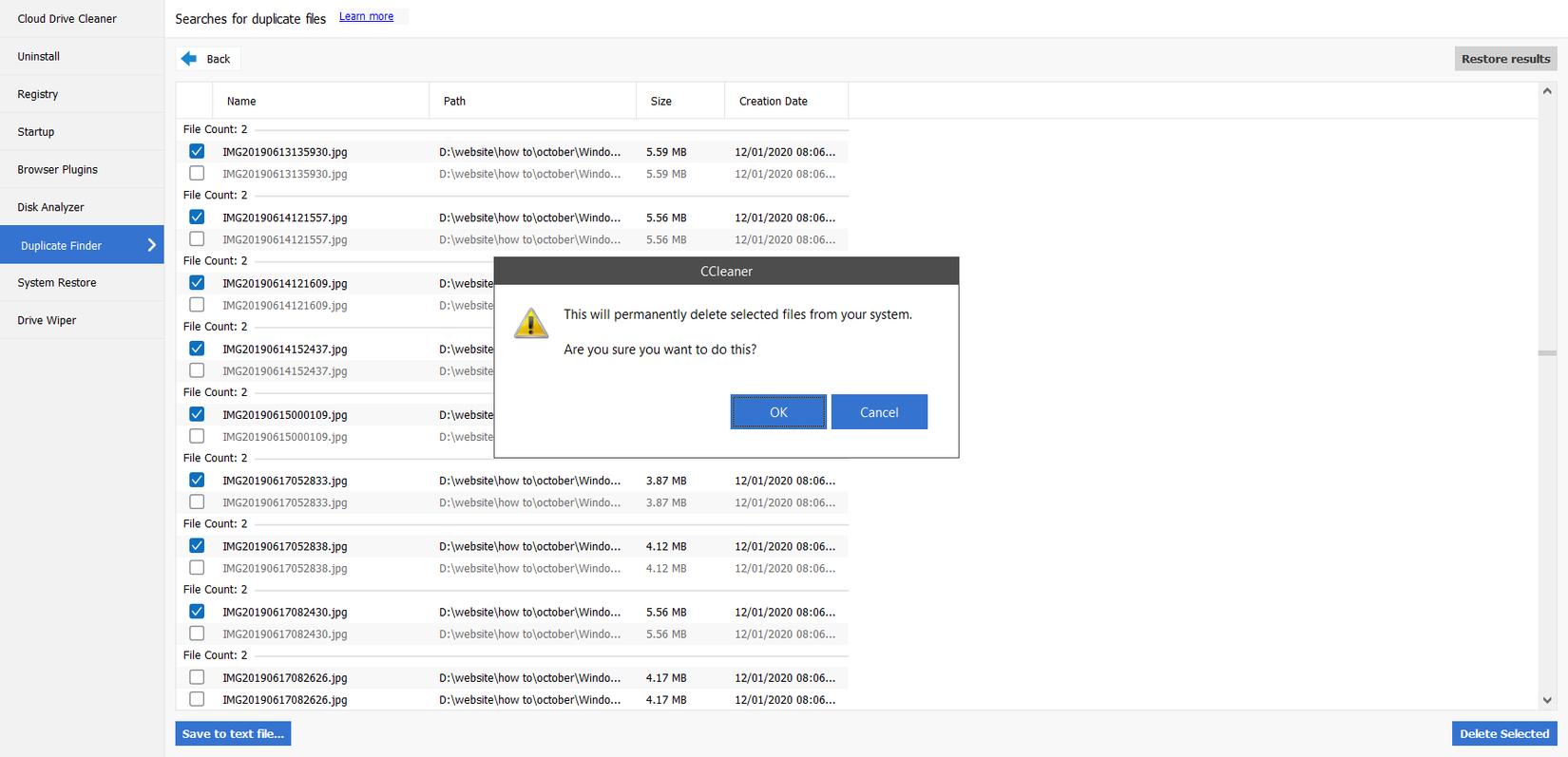The height and width of the screenshot is (757, 1568).
Task: Cancel the delete confirmation dialog
Action: pyautogui.click(x=879, y=412)
